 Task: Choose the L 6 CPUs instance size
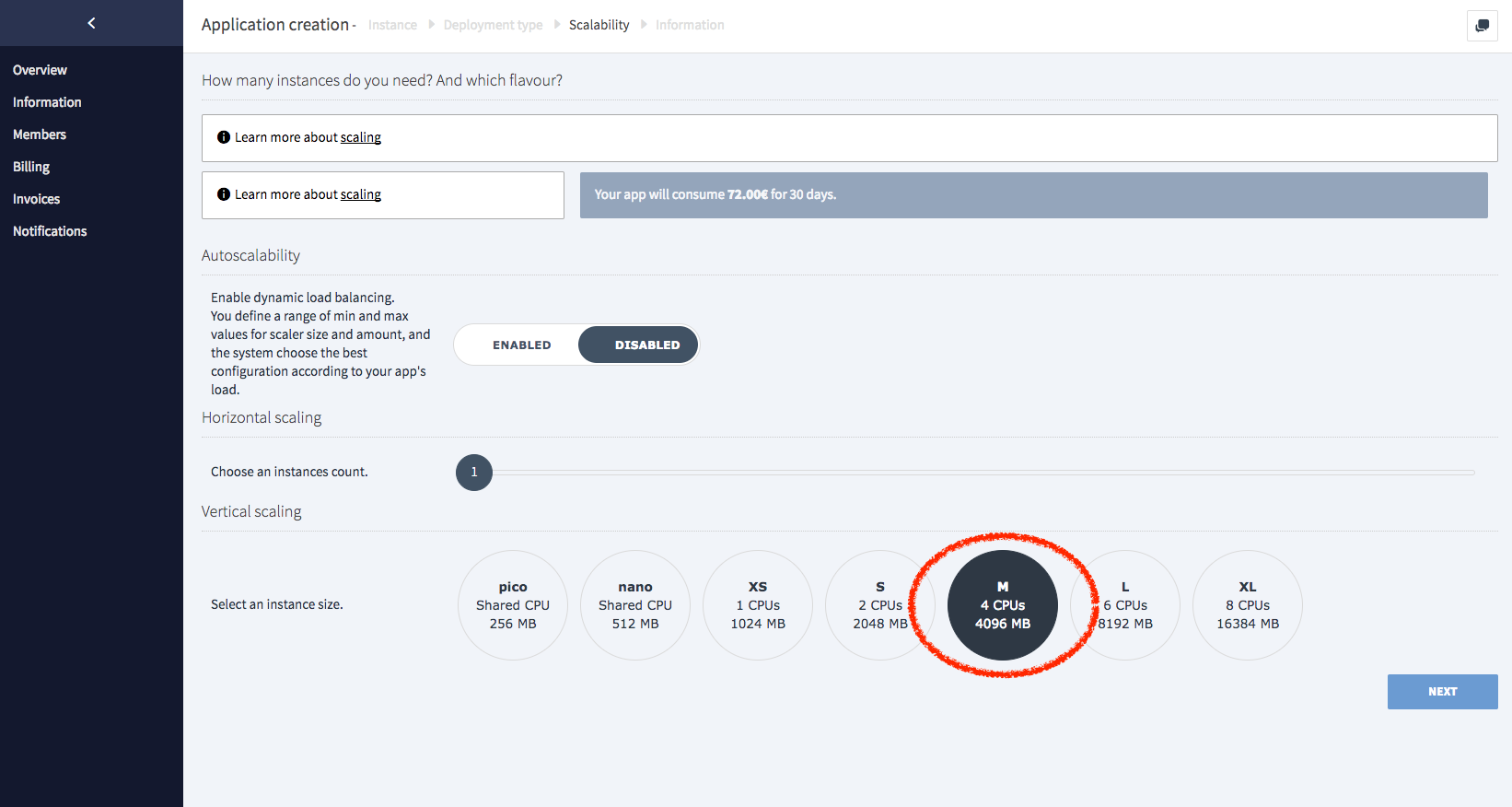tap(1125, 605)
